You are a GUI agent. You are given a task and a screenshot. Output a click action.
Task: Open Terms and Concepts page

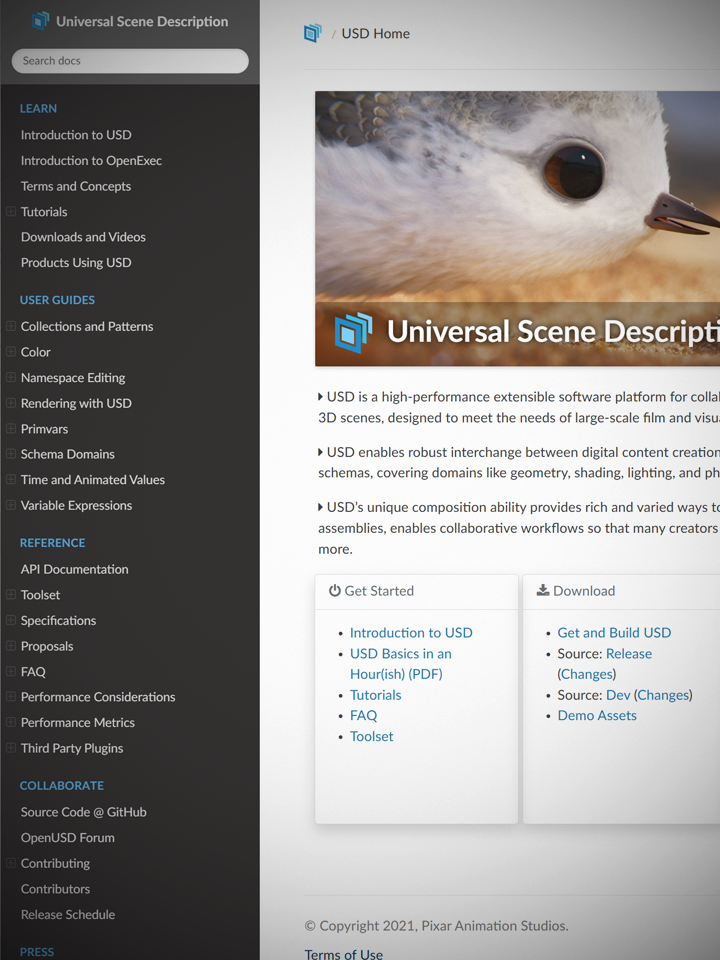(76, 186)
